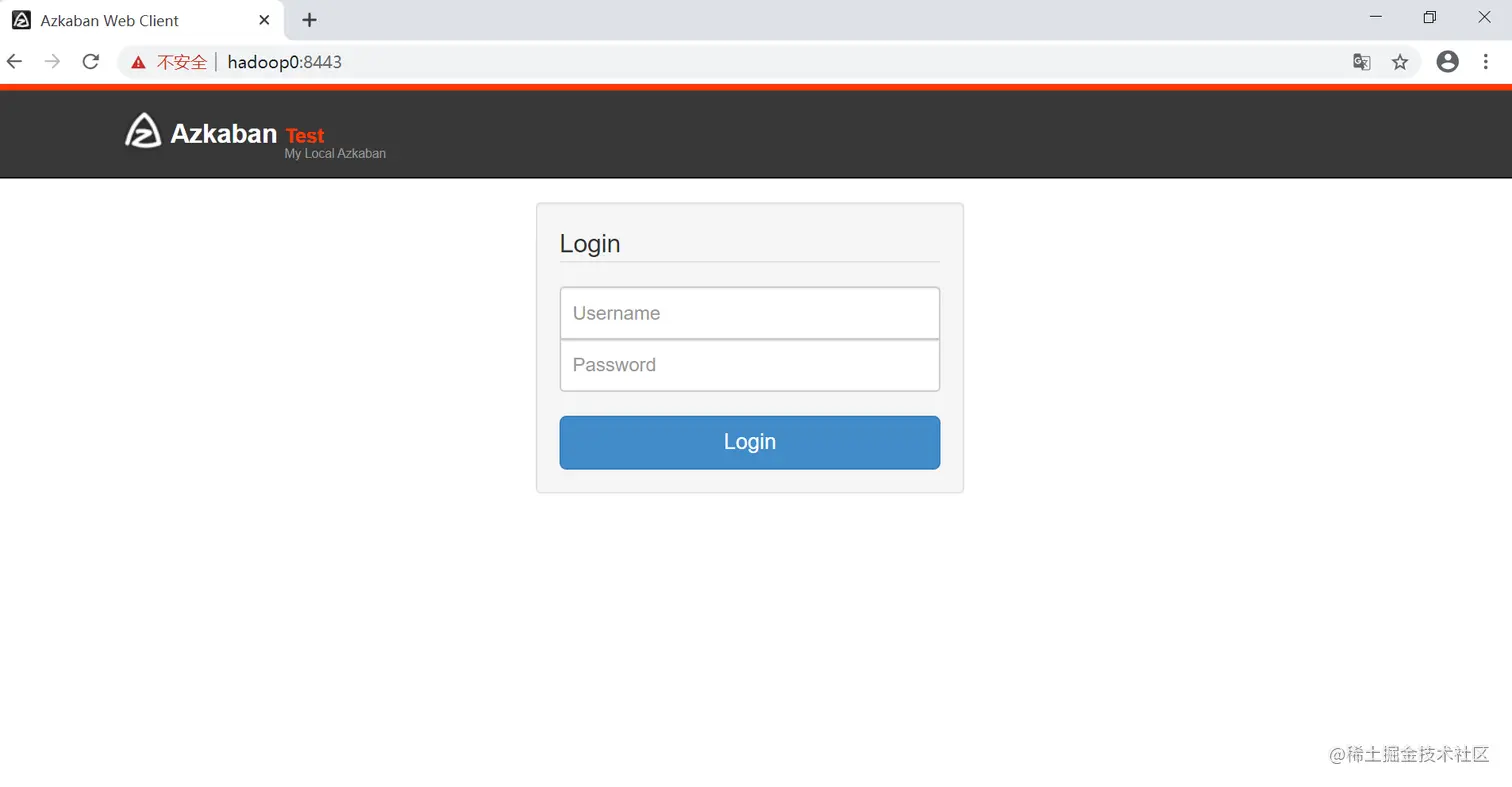Click the My Local Azkaban subtitle
This screenshot has height=787, width=1512.
pos(335,154)
